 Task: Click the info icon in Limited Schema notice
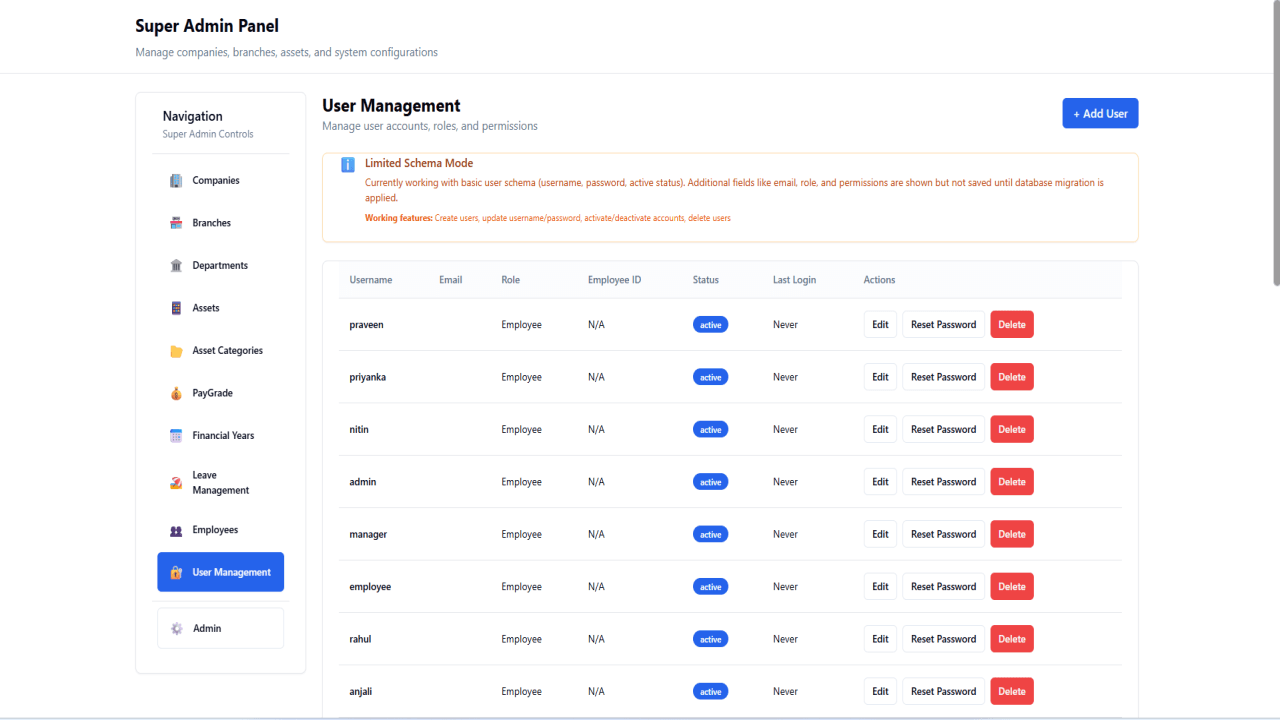[x=348, y=164]
